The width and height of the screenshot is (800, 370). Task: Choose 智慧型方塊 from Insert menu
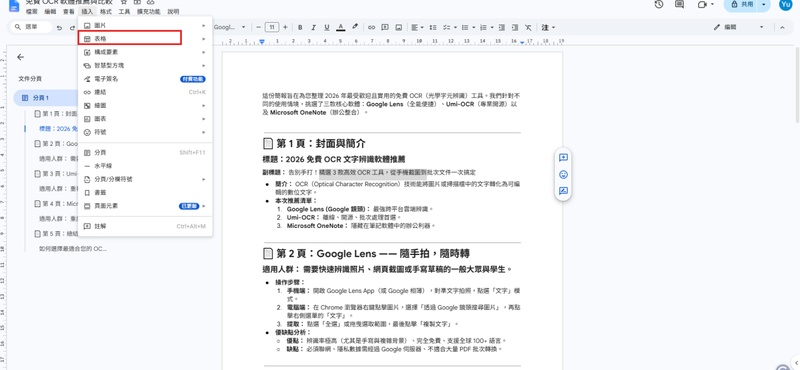[145, 65]
